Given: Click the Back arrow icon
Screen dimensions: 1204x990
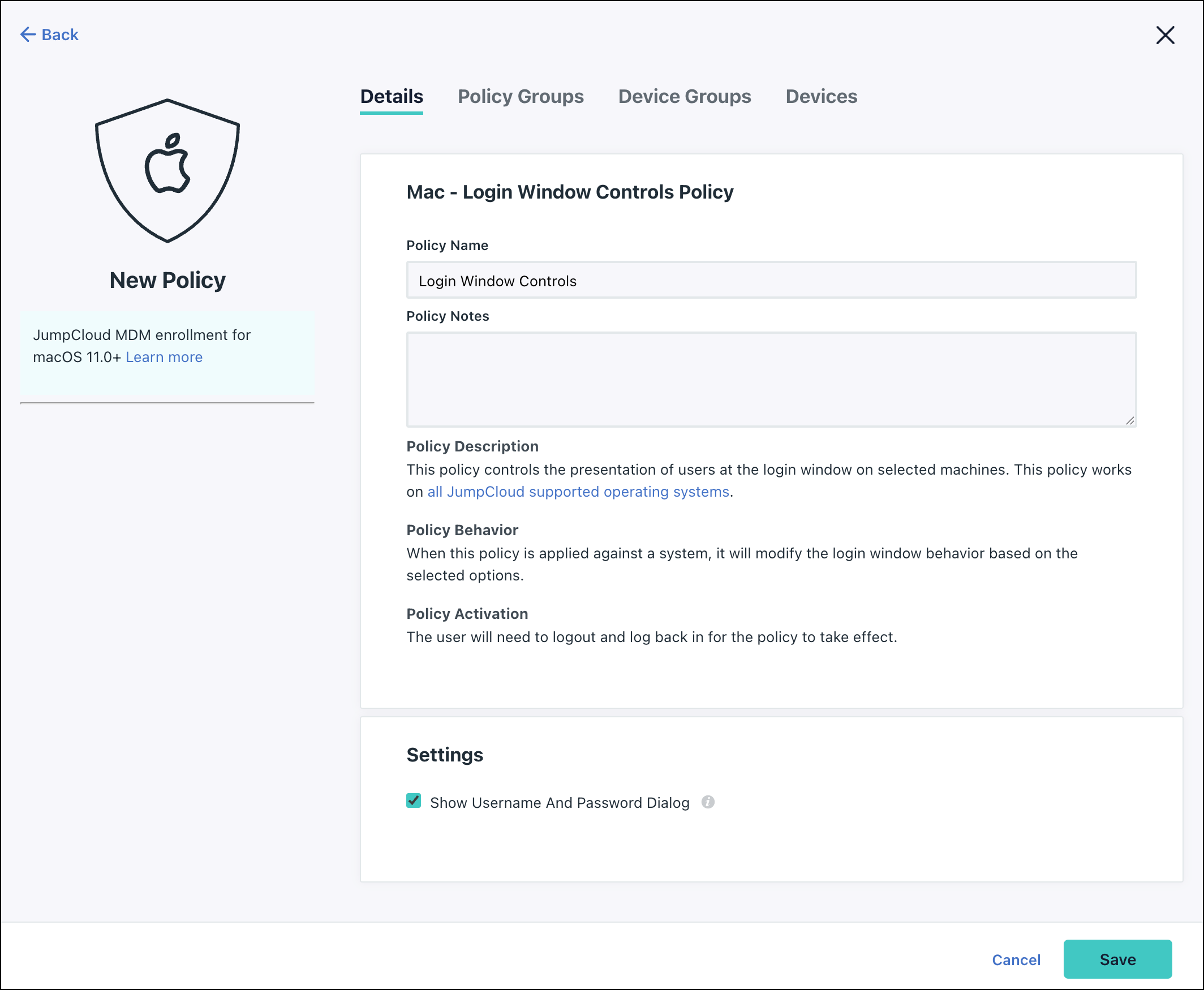Looking at the screenshot, I should (27, 35).
